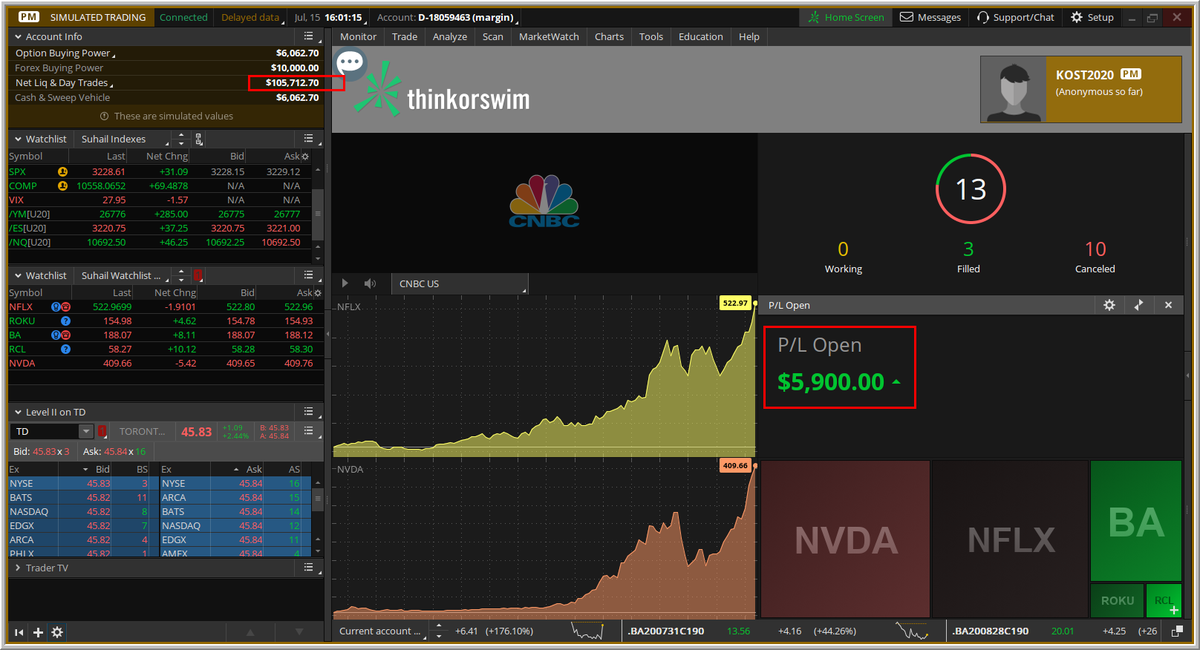Click the red link color selector in Suhail Watchlist
The width and height of the screenshot is (1200, 650).
[197, 275]
